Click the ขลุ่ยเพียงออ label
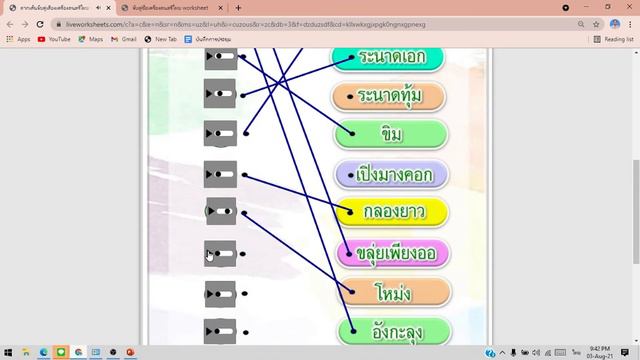The width and height of the screenshot is (640, 360). [393, 253]
